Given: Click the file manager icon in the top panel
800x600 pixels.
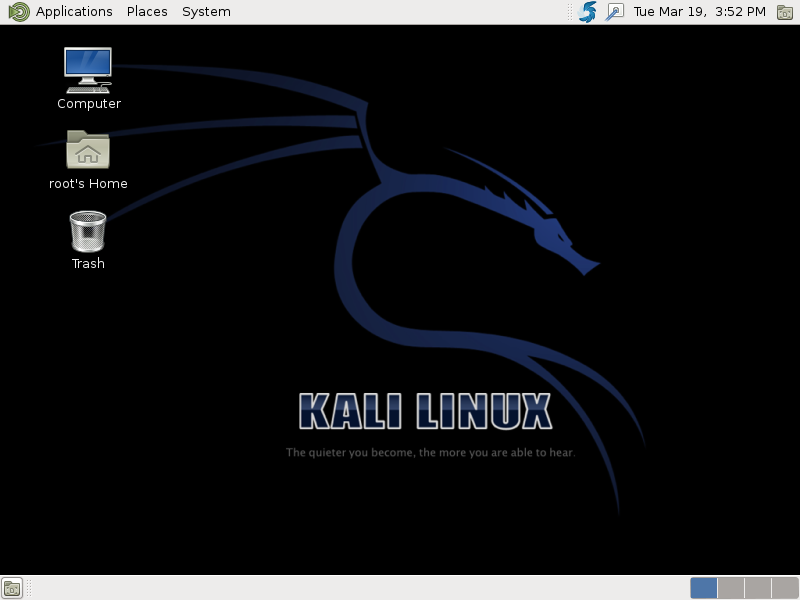Looking at the screenshot, I should [787, 12].
